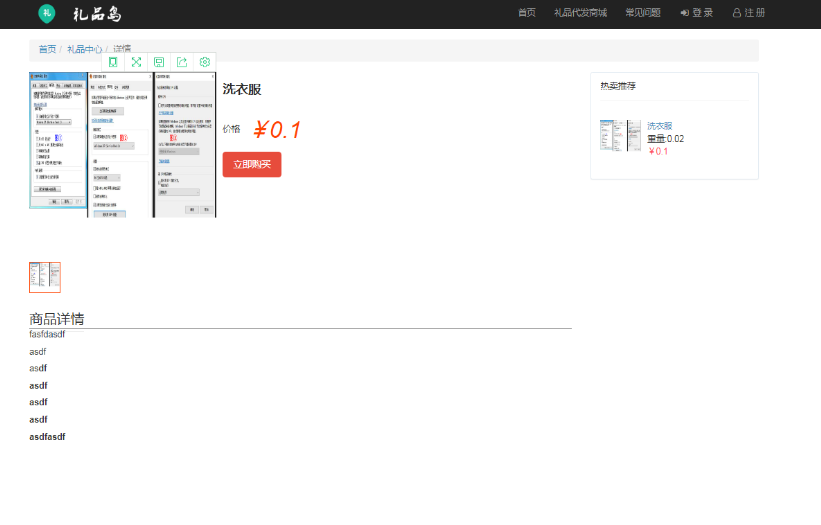Click the green save floppy-disk icon
Viewport: 821px width, 525px height.
[x=159, y=62]
